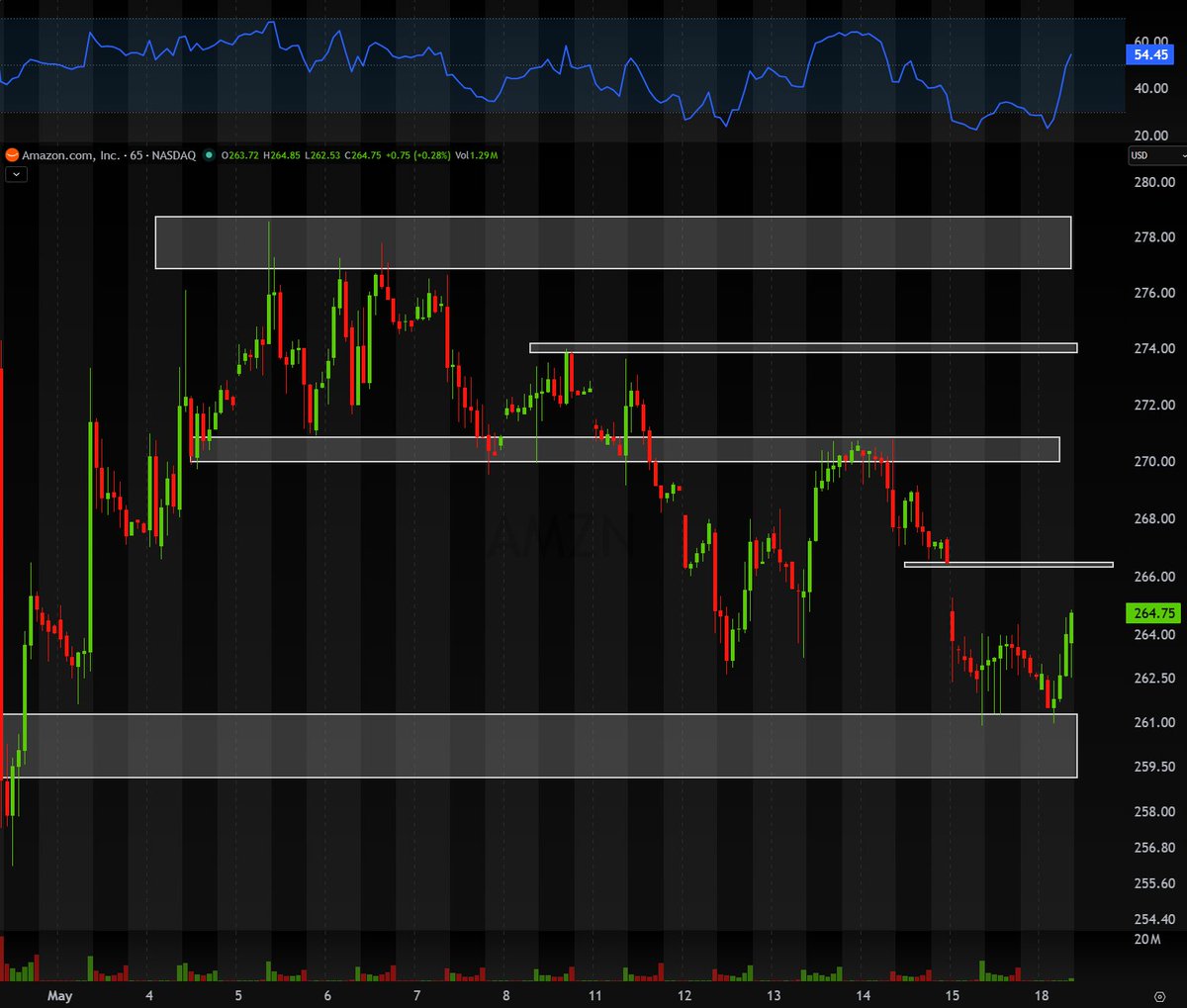Viewport: 1187px width, 1008px height.
Task: Click the 274.00 price scale label
Action: coord(1154,348)
